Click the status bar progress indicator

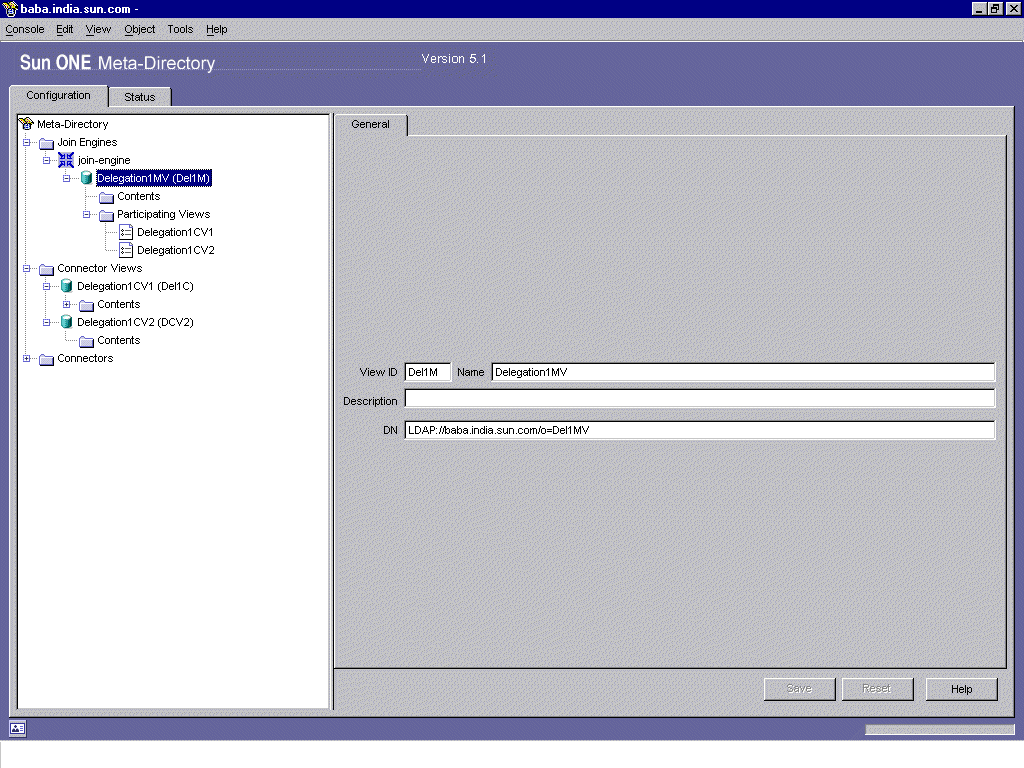click(x=940, y=729)
